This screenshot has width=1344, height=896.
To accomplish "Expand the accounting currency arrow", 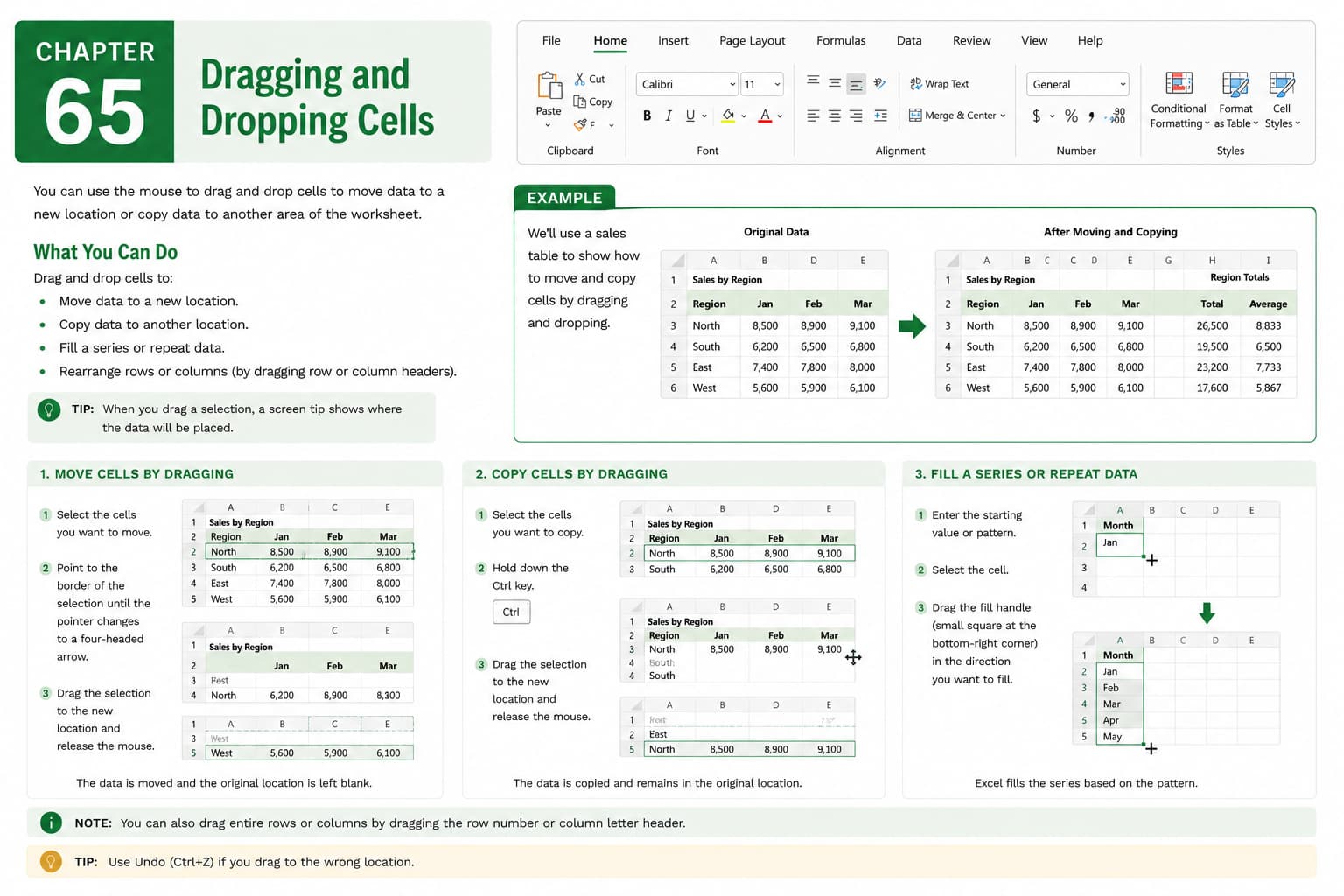I will click(1052, 116).
